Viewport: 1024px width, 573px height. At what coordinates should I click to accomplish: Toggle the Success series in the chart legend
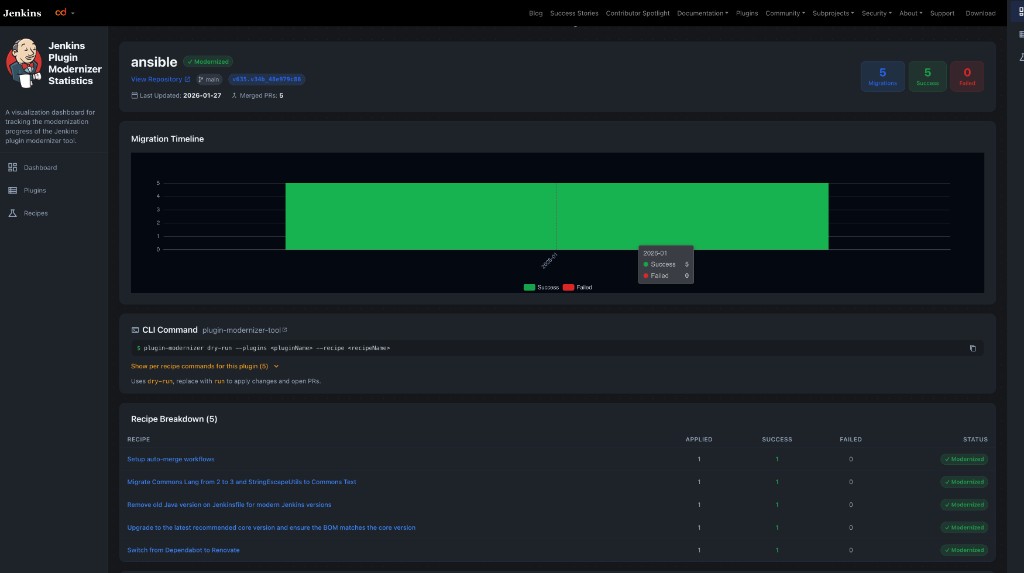541,287
